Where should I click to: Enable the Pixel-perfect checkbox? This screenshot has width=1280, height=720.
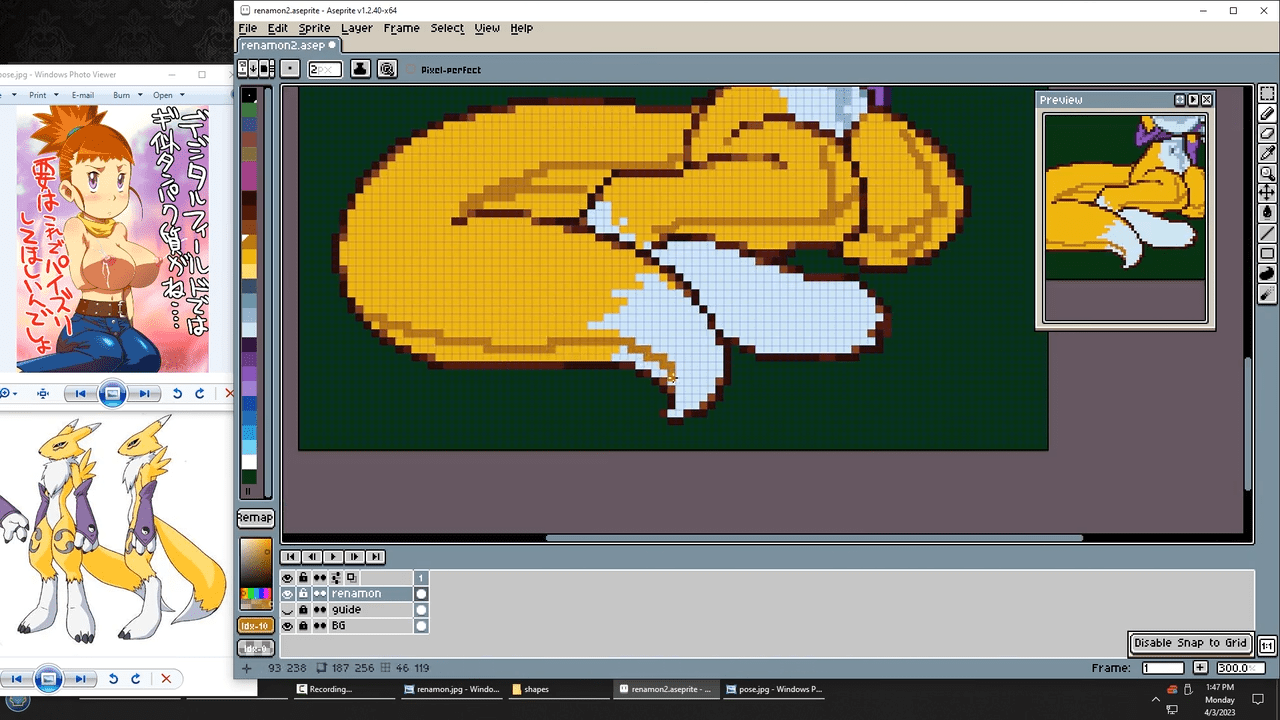coord(412,70)
